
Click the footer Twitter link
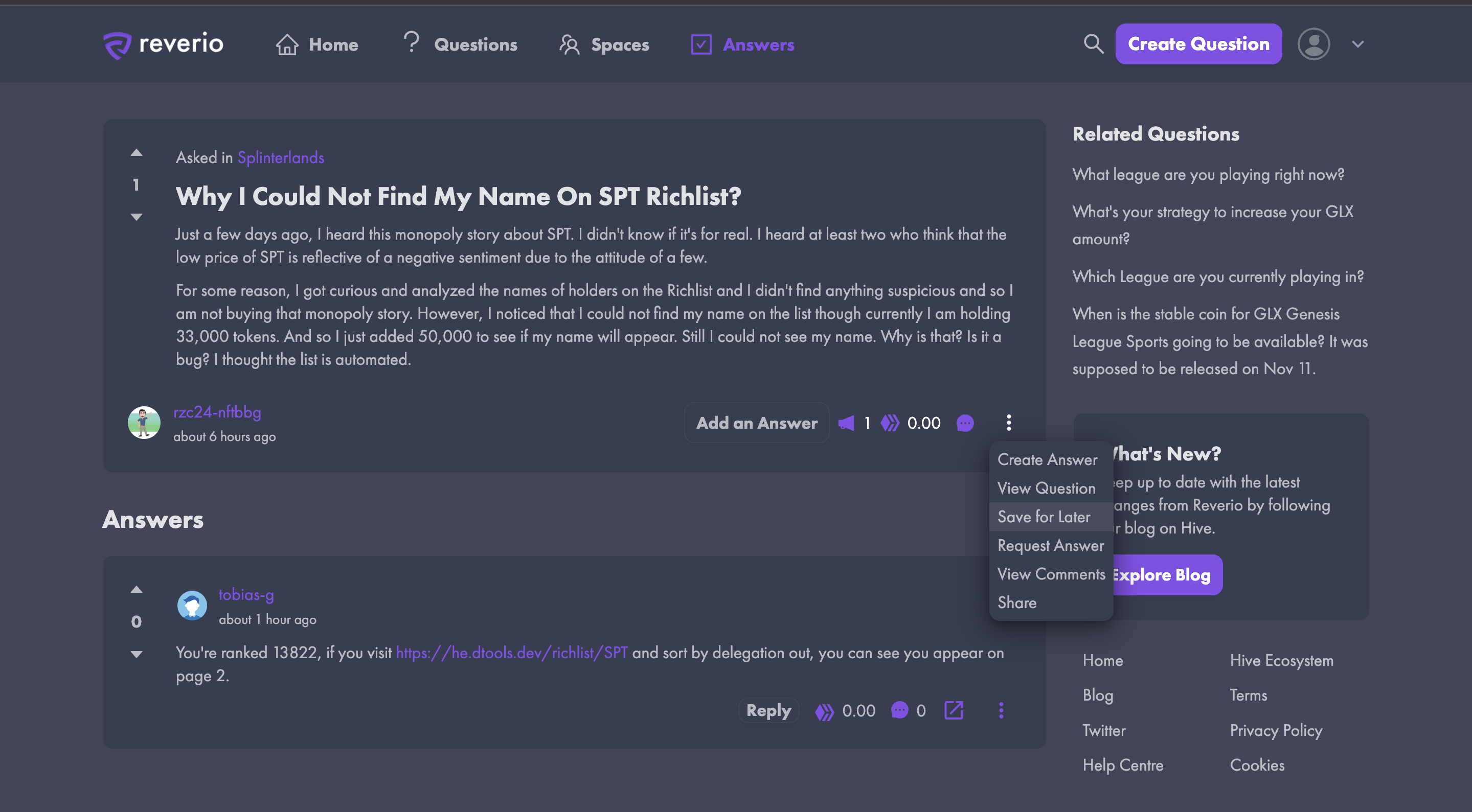click(1103, 730)
